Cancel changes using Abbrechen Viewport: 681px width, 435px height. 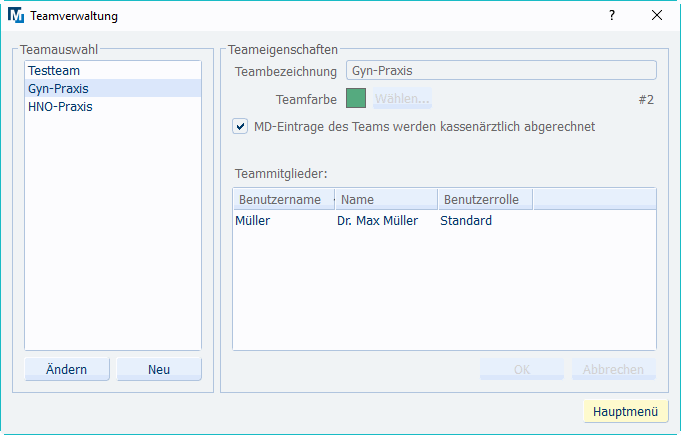613,369
